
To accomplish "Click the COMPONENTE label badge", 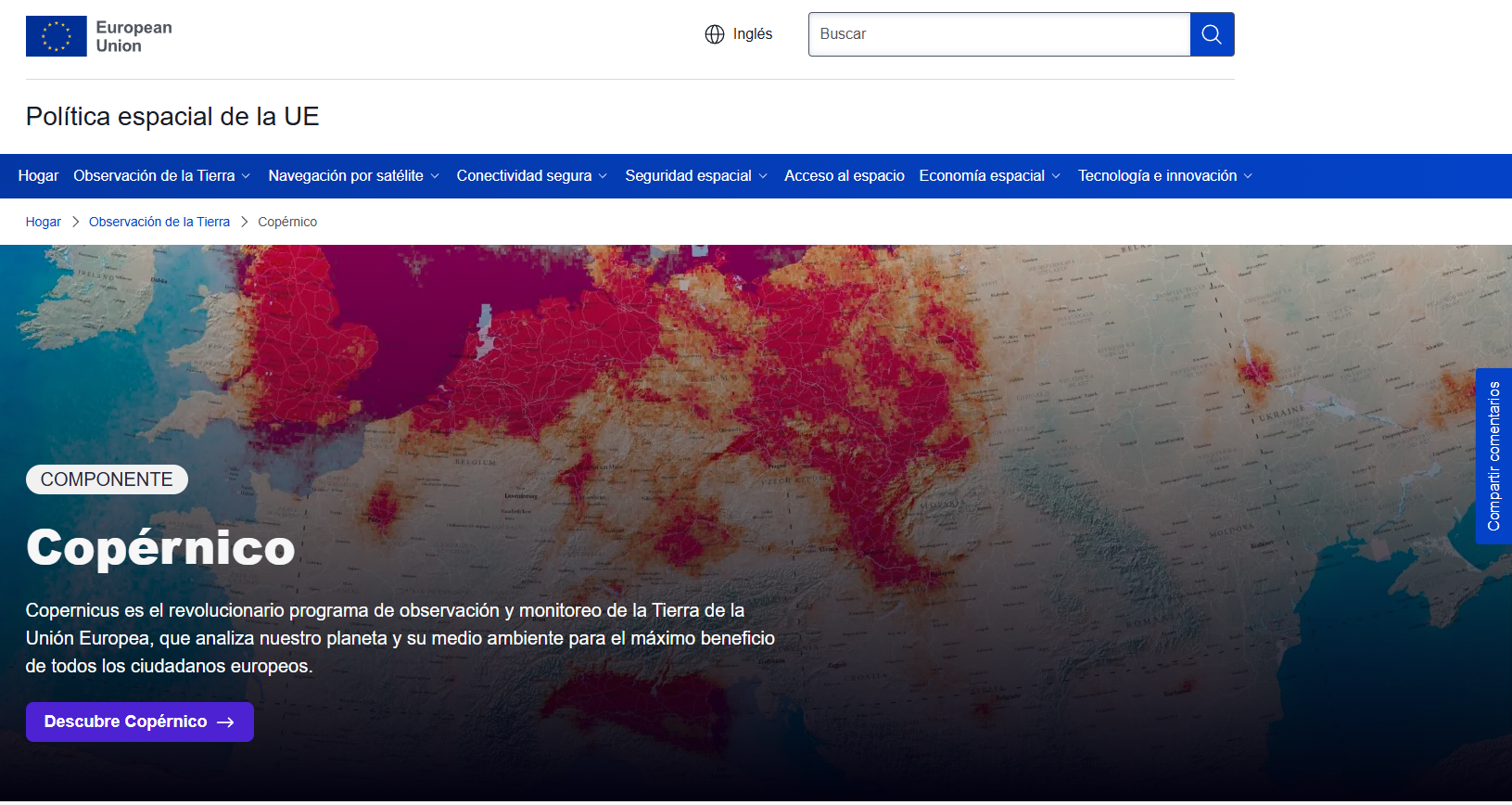I will pyautogui.click(x=107, y=479).
